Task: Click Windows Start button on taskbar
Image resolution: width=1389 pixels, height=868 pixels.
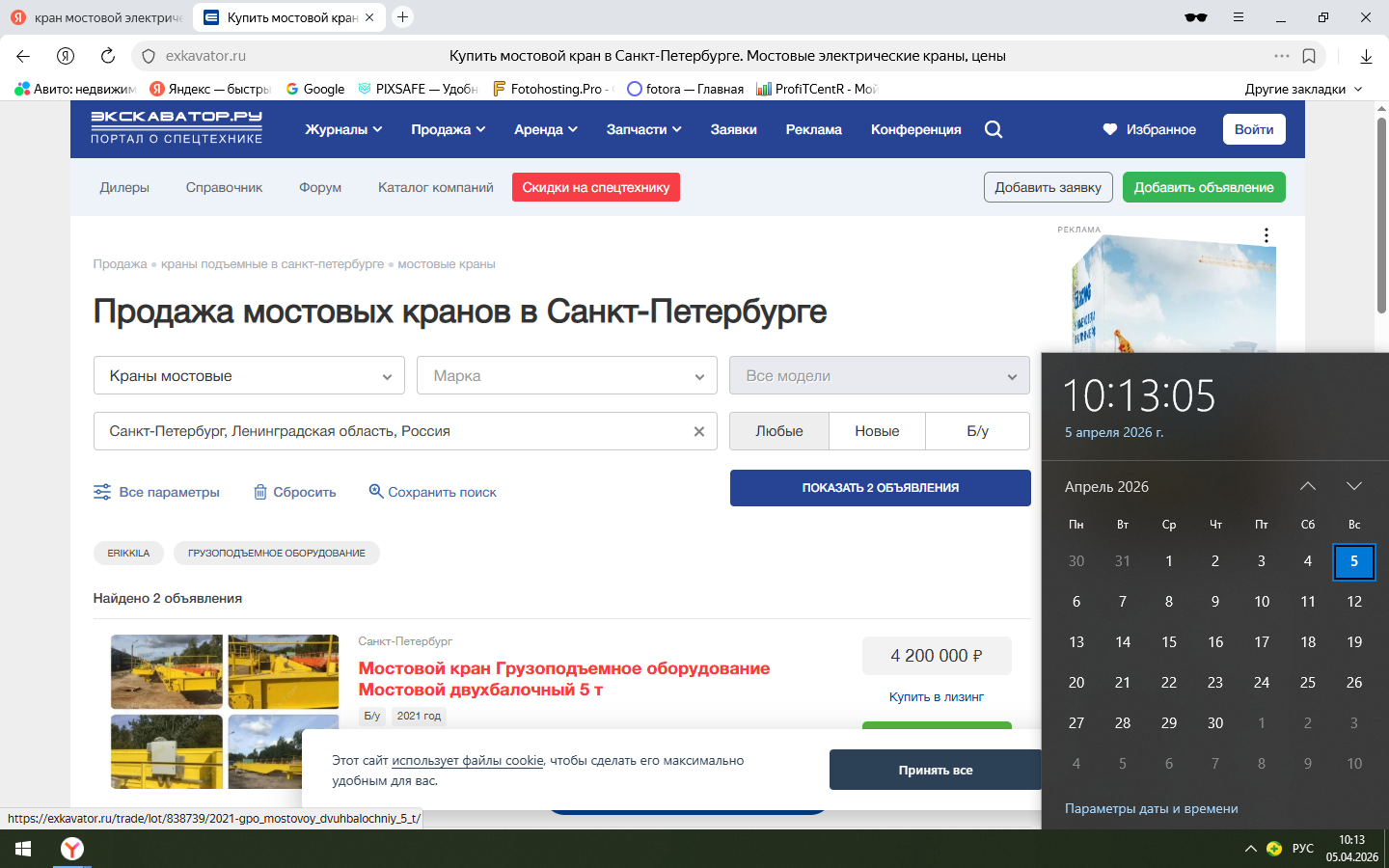Action: pos(23,849)
